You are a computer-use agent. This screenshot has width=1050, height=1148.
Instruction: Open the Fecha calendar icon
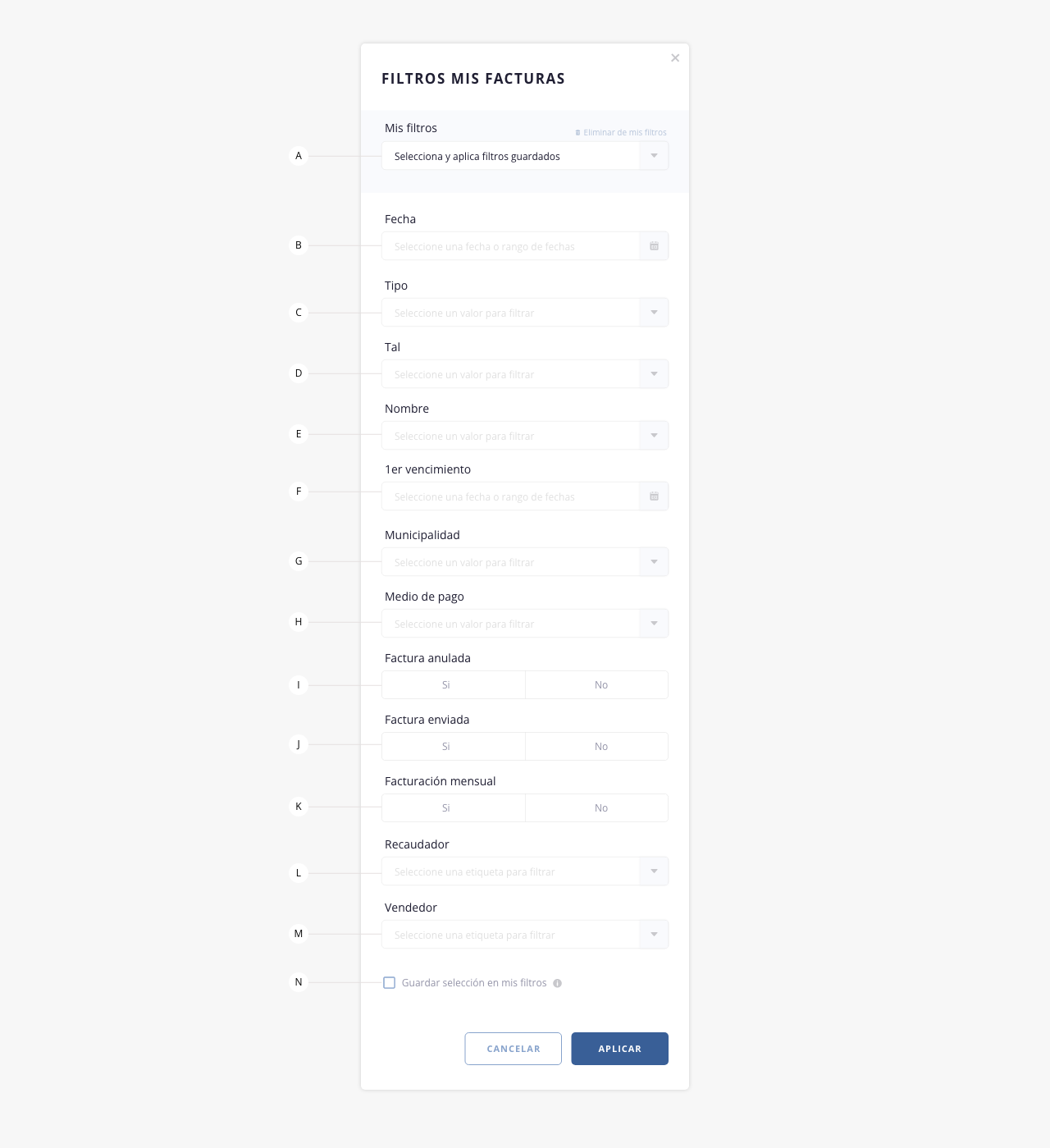(x=654, y=246)
